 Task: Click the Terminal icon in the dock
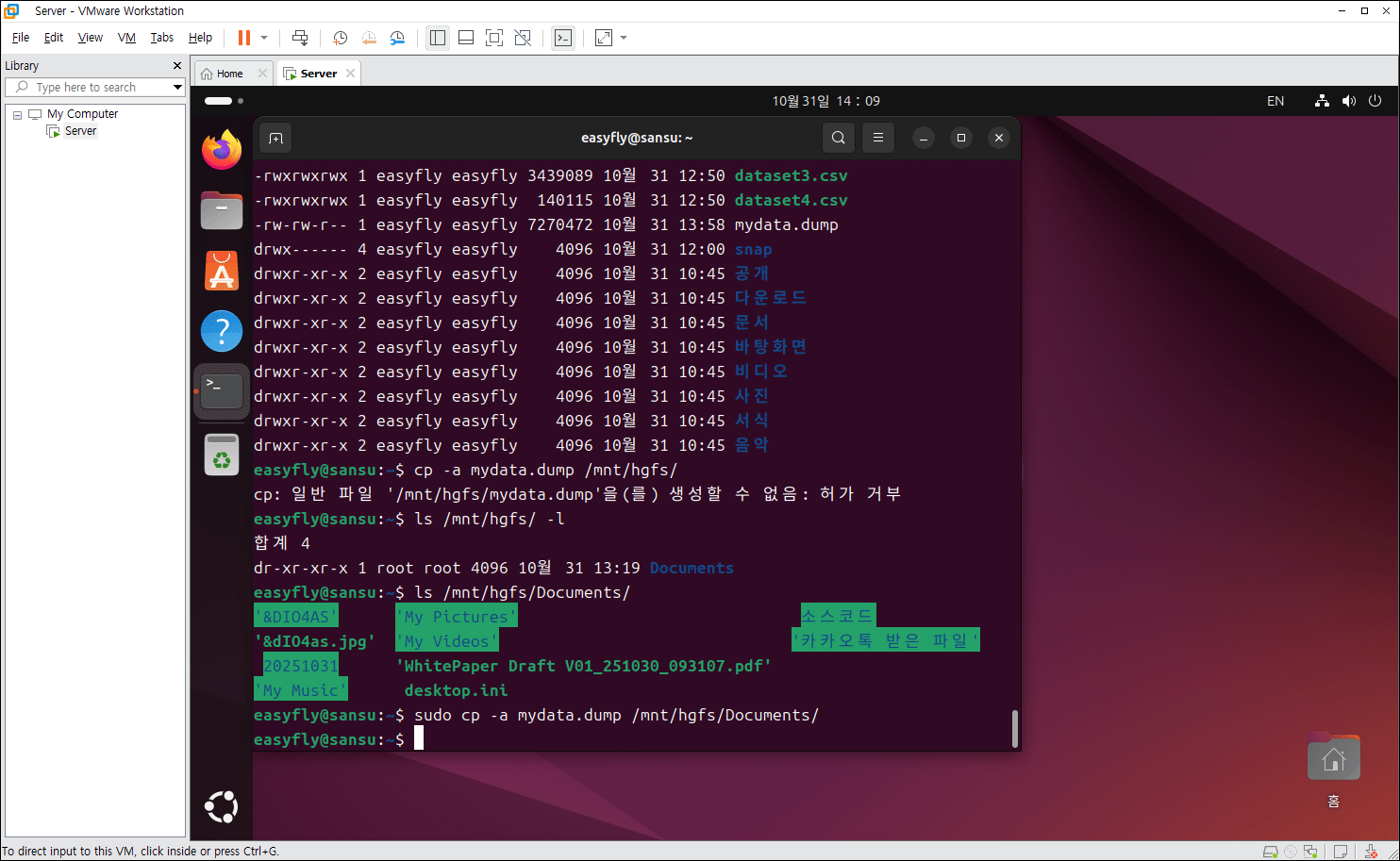[222, 391]
